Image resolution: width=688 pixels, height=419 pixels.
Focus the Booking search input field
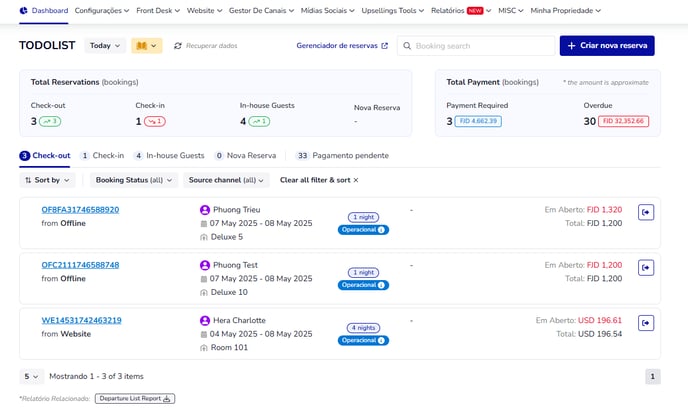pos(476,46)
